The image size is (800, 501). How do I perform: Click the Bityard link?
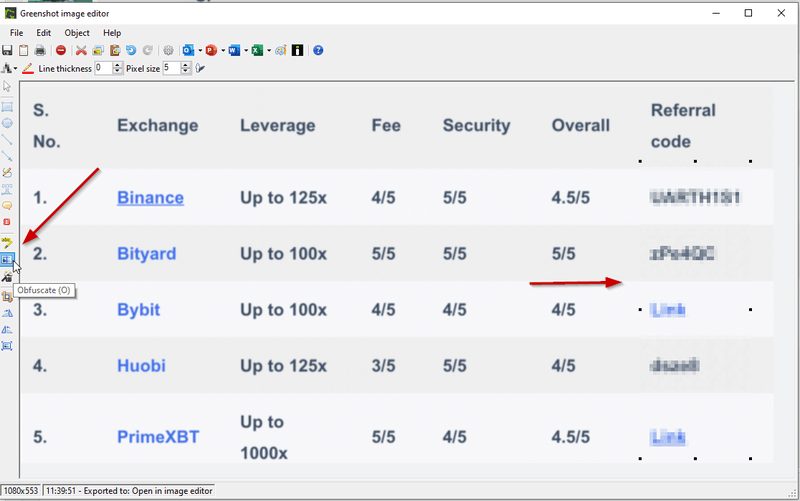(146, 254)
